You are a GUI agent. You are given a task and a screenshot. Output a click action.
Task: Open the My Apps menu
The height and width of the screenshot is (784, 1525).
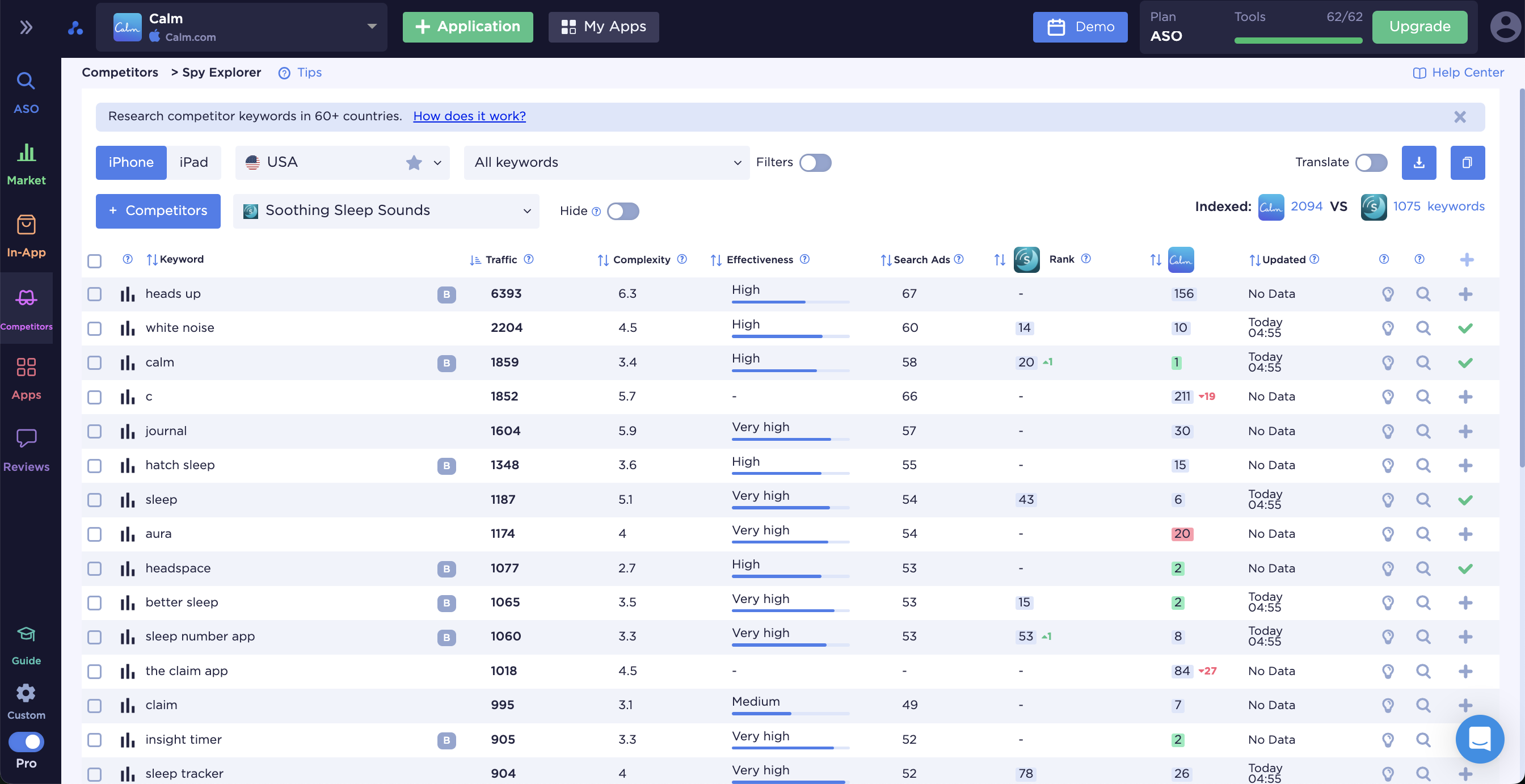(603, 27)
